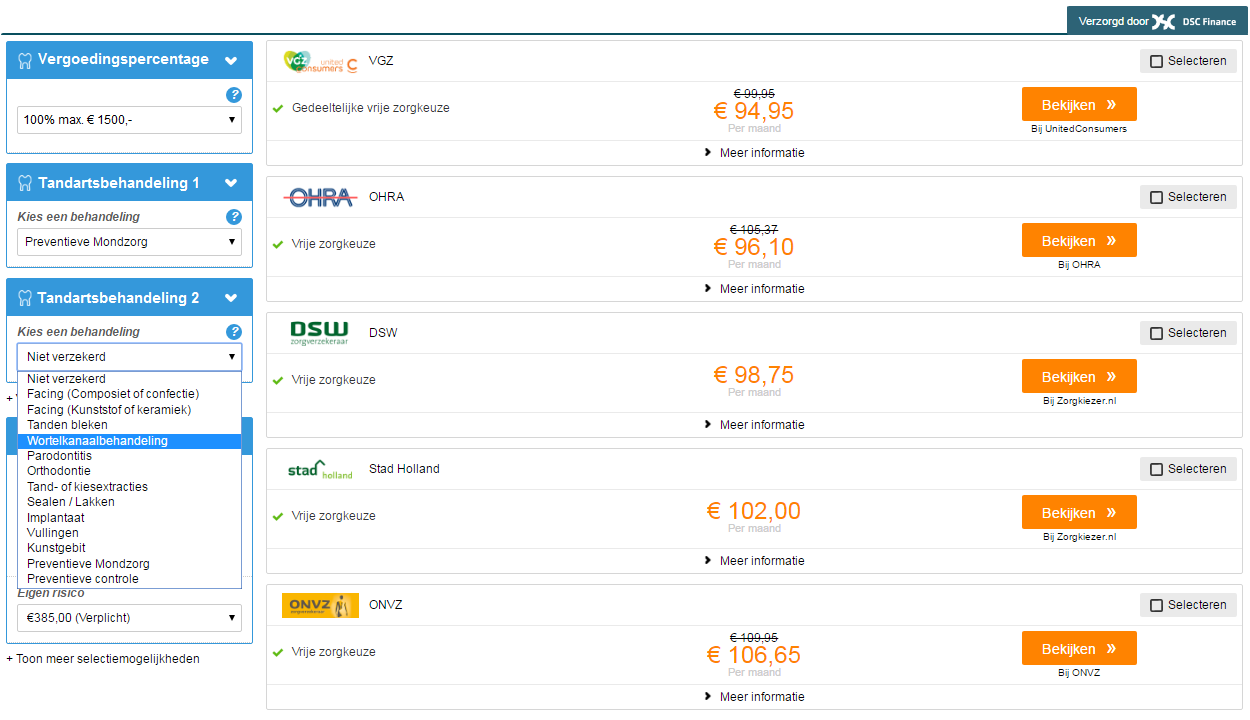
Task: Pick Sealen / Lakken option
Action: (129, 502)
